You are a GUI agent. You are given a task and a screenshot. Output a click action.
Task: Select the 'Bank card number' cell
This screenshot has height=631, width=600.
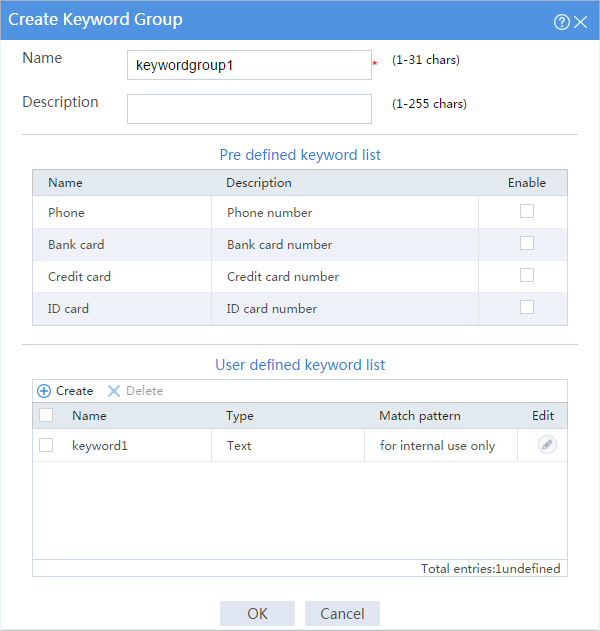[345, 245]
